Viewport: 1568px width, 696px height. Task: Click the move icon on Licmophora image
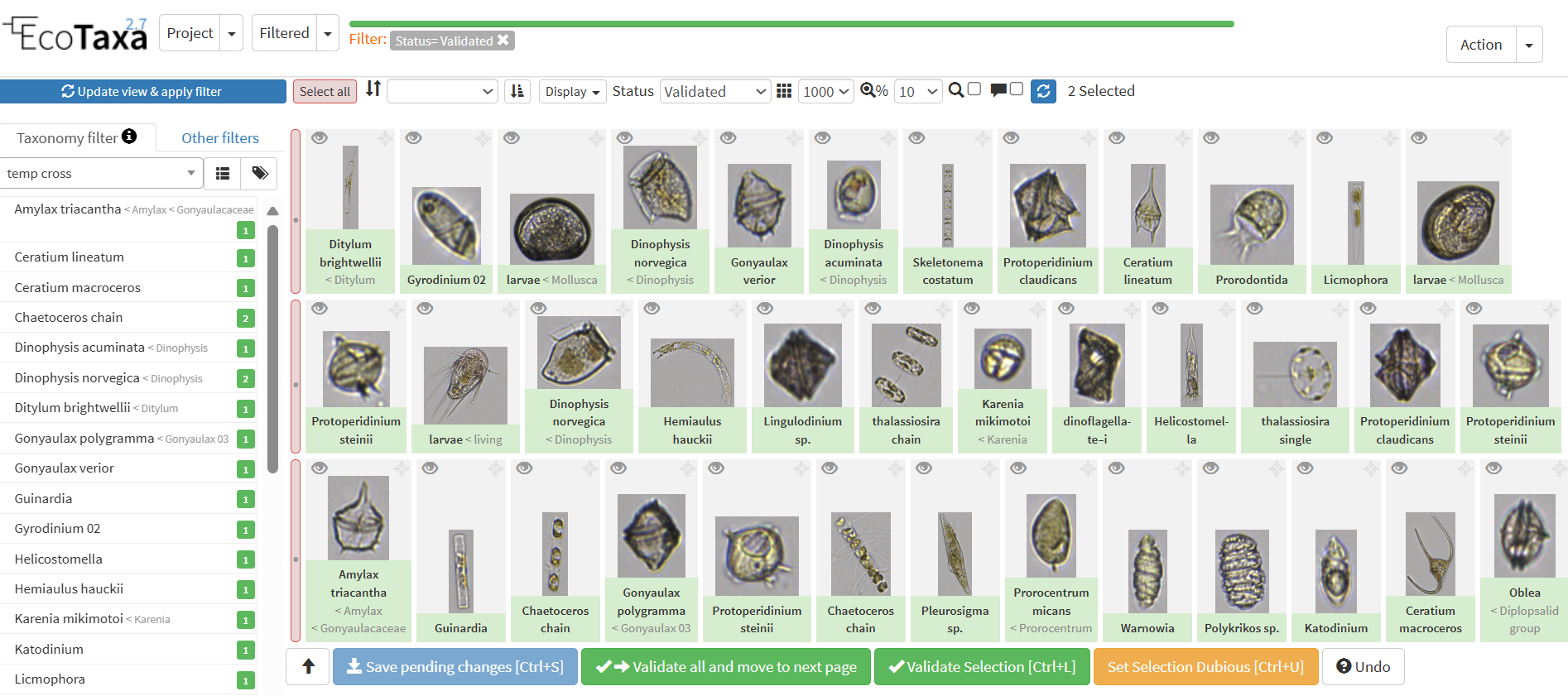point(1391,139)
